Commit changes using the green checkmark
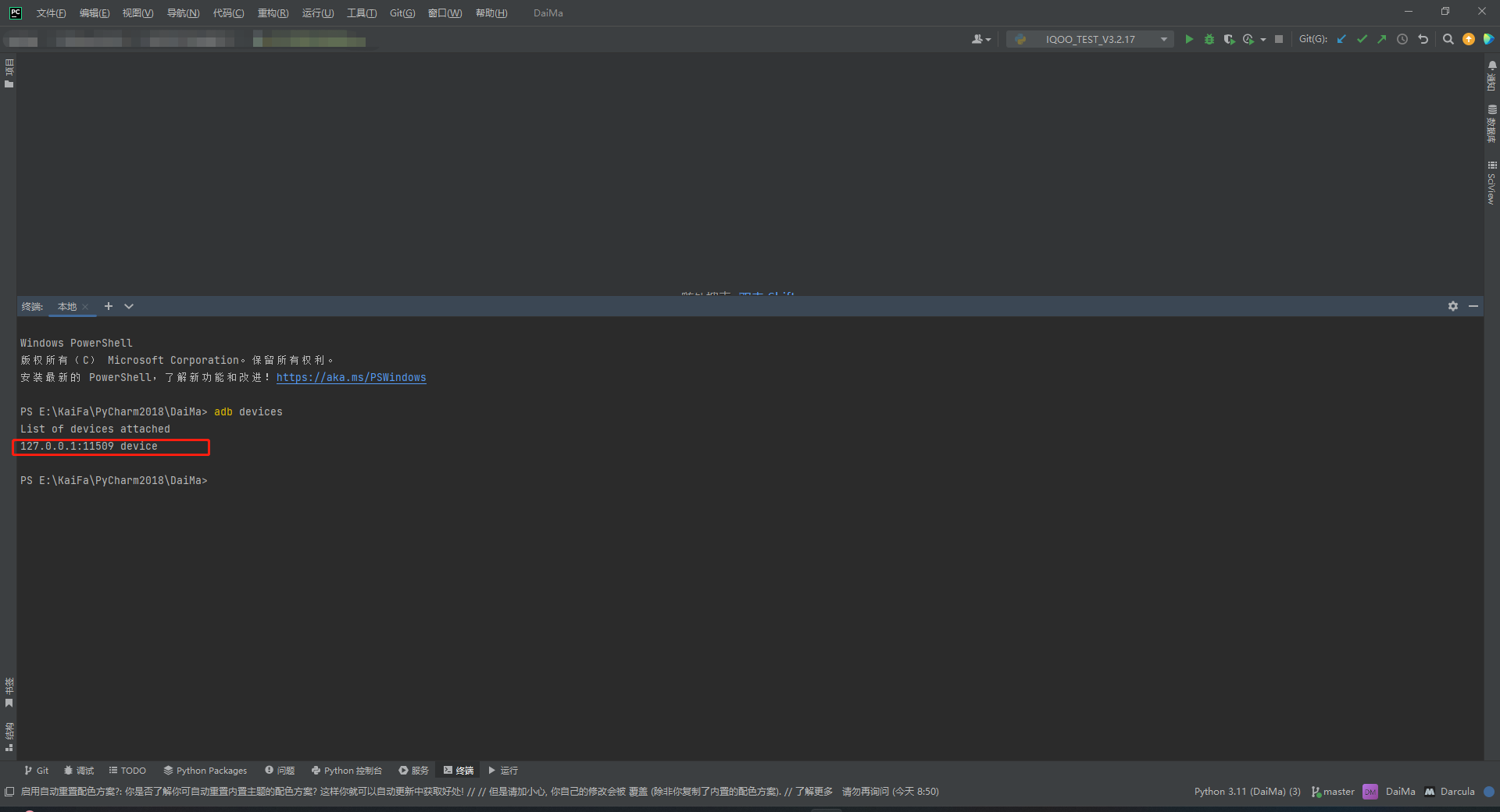 pyautogui.click(x=1362, y=39)
